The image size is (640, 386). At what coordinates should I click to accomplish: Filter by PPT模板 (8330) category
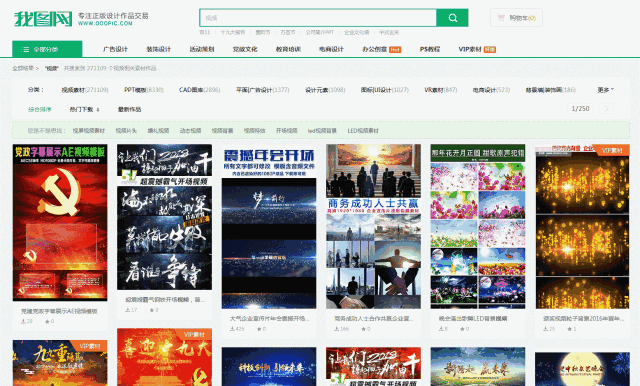(x=144, y=90)
